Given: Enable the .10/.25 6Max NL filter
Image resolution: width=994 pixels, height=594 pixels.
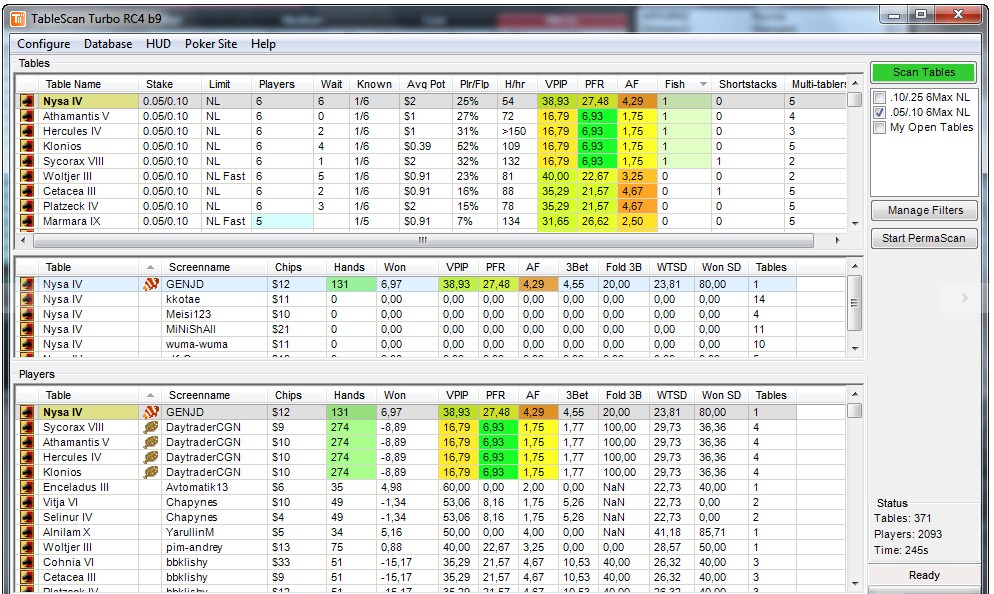Looking at the screenshot, I should [879, 96].
